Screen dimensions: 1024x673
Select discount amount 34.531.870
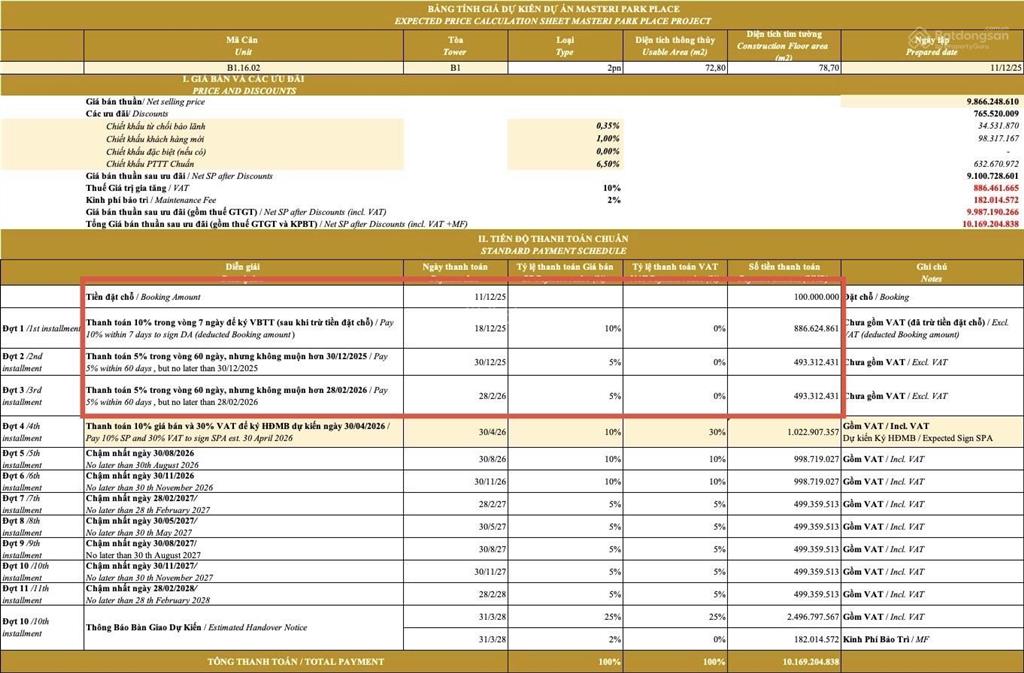click(999, 126)
